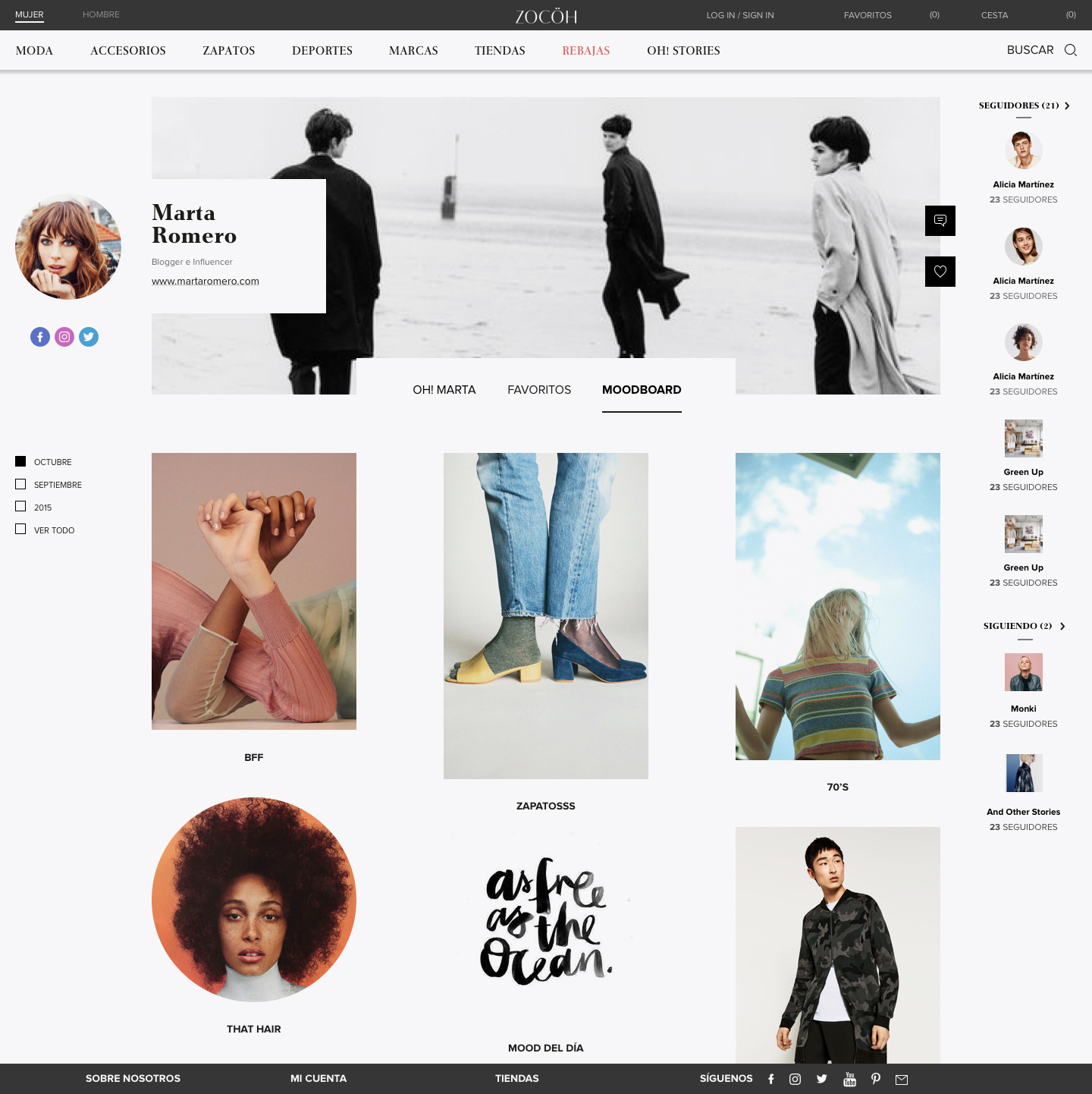Click the search magnifier icon
This screenshot has width=1092, height=1094.
1070,50
